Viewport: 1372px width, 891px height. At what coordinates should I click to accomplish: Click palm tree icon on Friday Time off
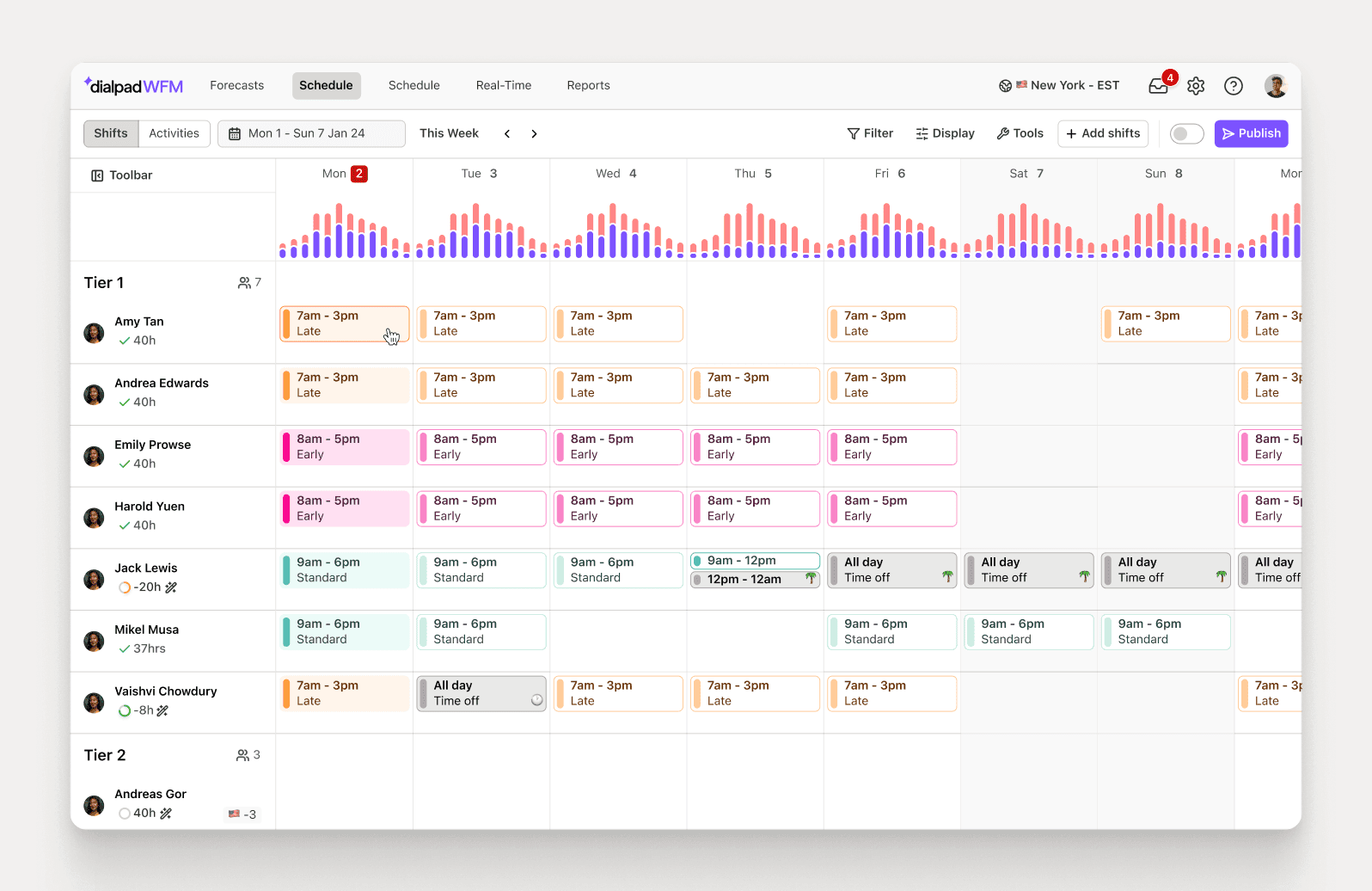point(947,577)
